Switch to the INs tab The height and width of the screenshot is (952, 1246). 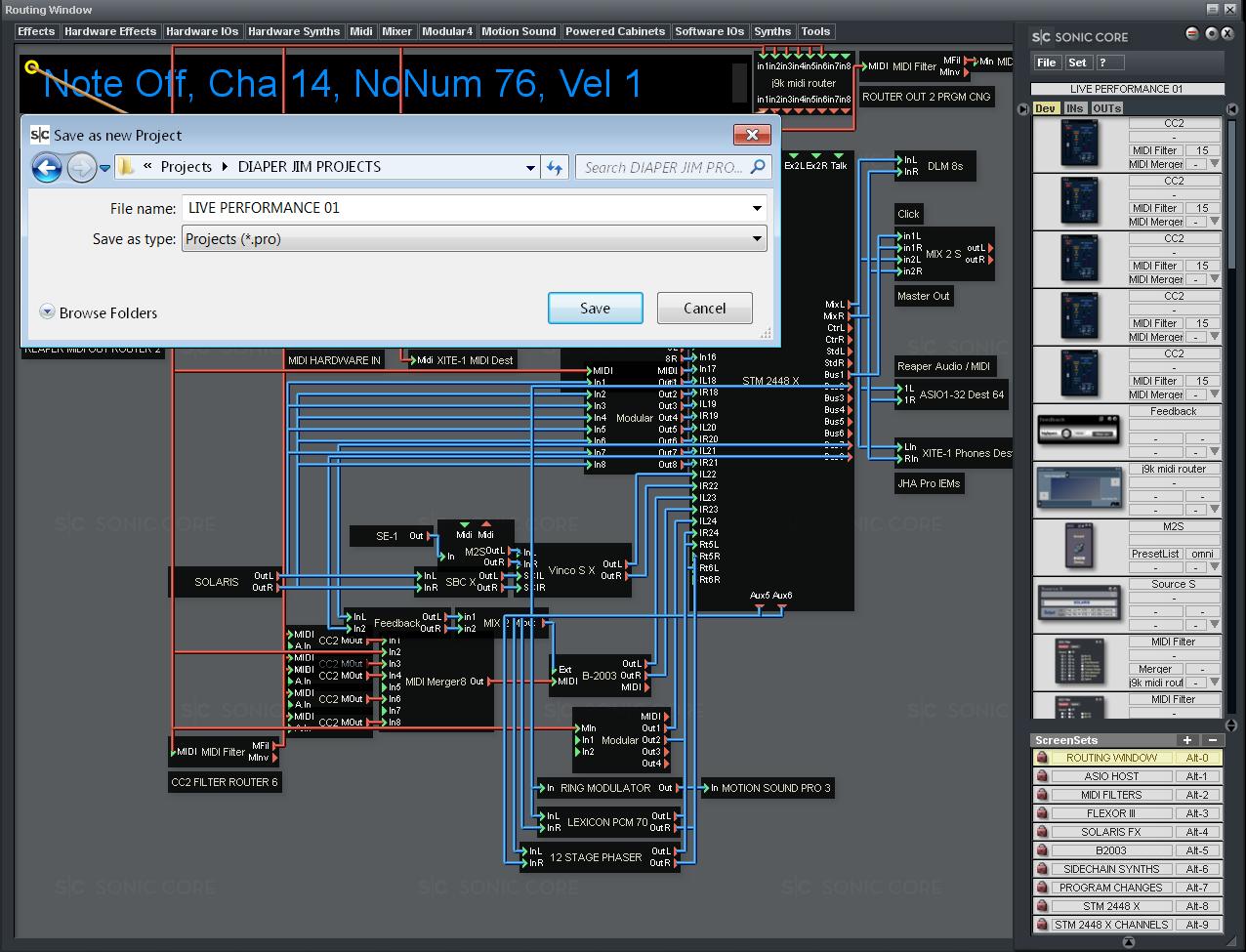point(1074,108)
